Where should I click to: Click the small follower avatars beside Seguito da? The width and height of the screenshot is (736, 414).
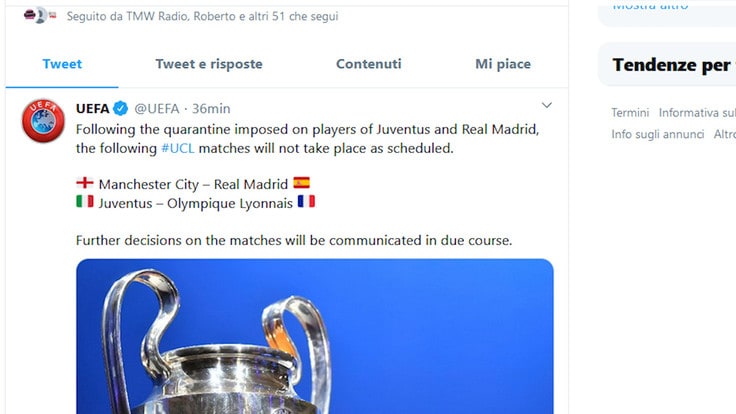[40, 15]
